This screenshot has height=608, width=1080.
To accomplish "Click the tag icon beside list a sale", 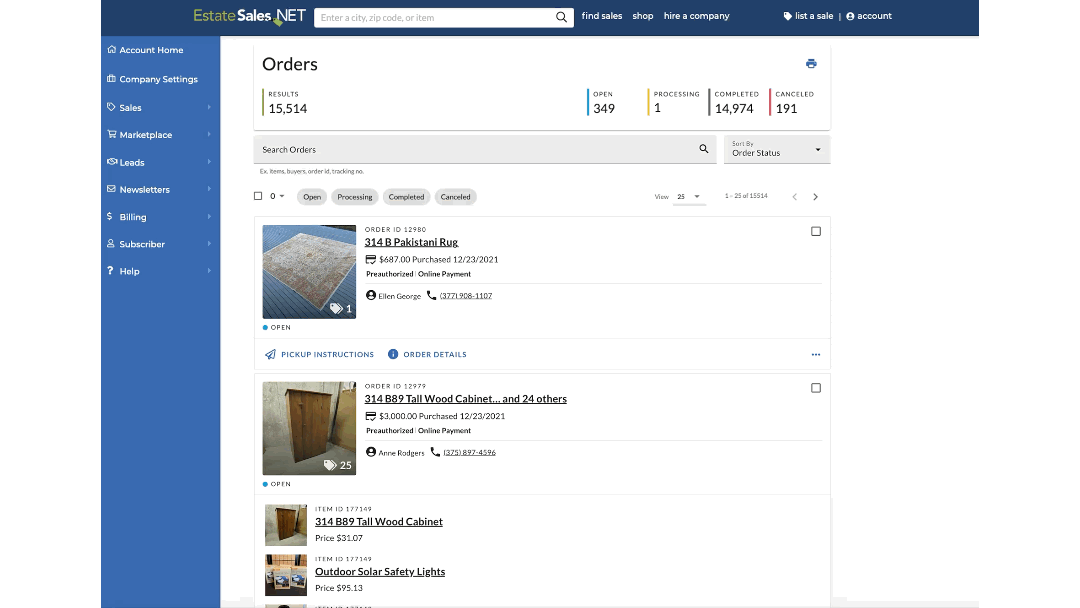I will pos(787,16).
